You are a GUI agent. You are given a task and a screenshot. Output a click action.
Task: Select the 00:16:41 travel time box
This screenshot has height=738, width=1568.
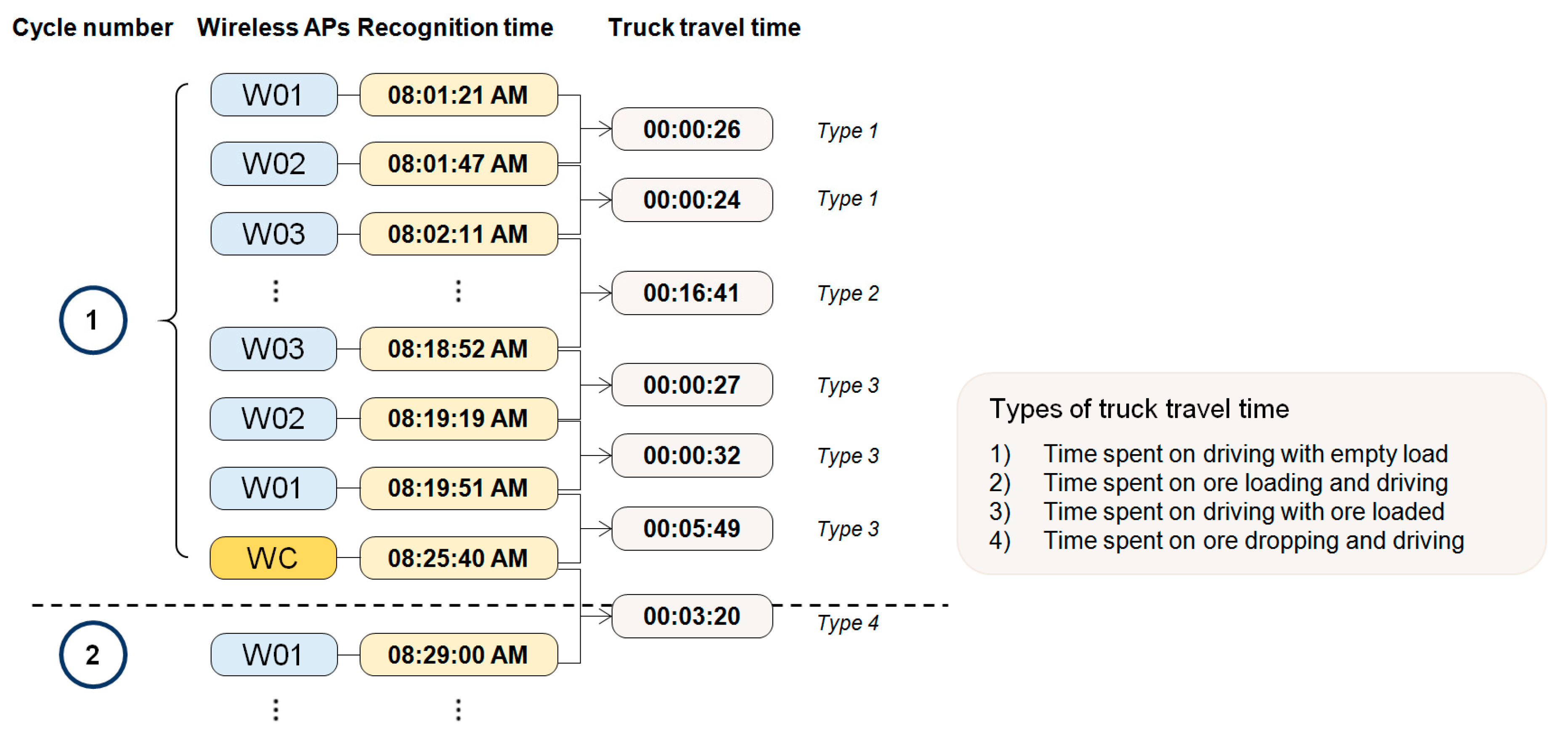click(x=692, y=293)
